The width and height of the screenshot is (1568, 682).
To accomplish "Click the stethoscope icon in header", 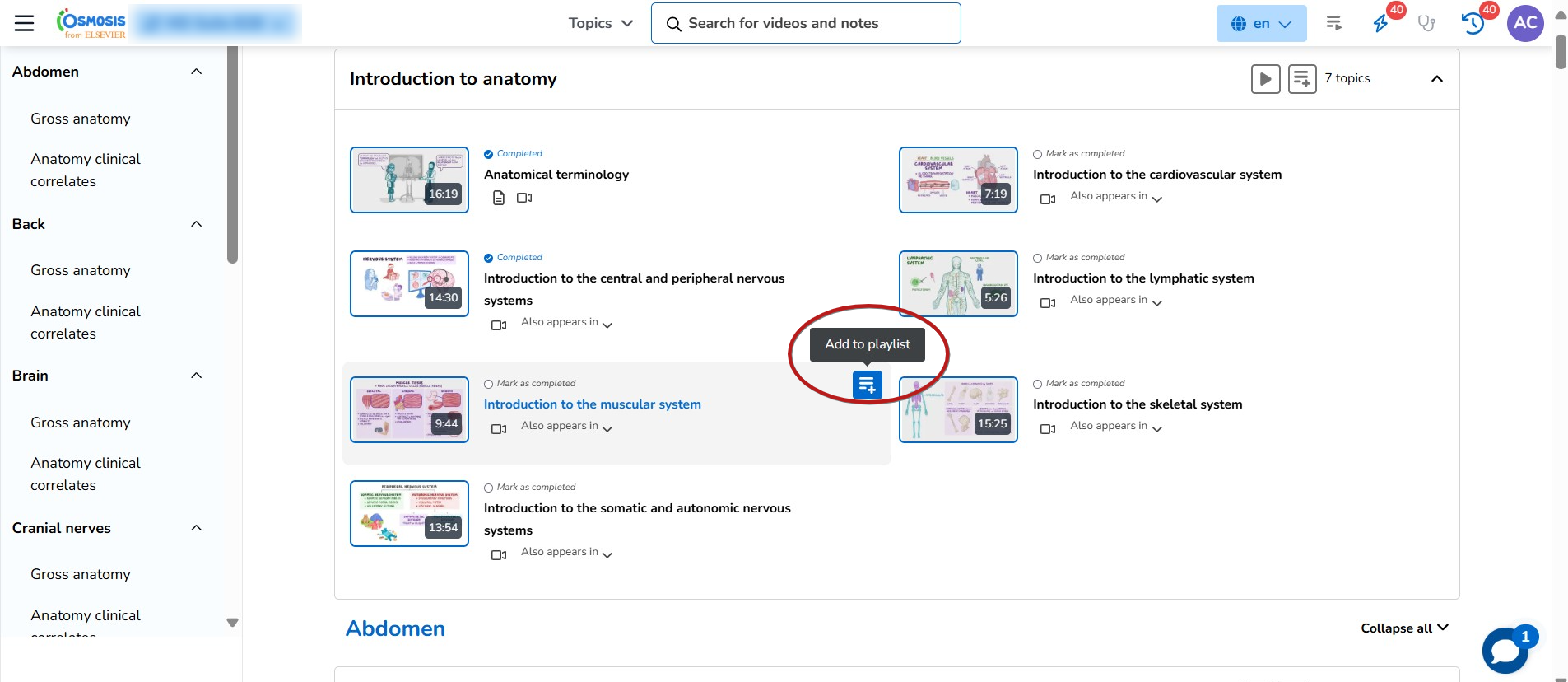I will 1426,23.
